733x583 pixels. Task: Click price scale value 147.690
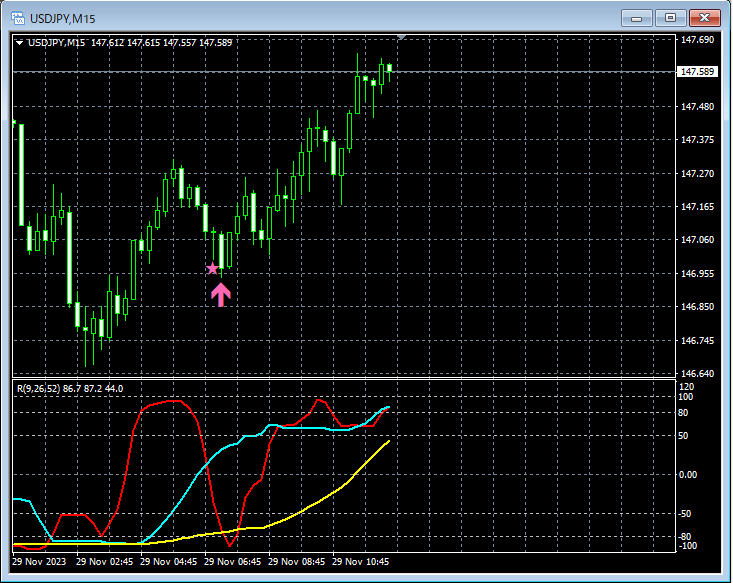tap(697, 40)
